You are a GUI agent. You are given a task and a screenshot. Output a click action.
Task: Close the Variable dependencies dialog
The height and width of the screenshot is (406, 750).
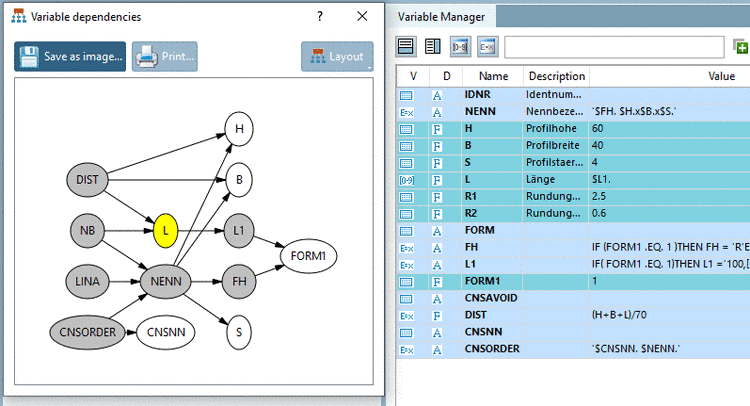click(x=362, y=16)
